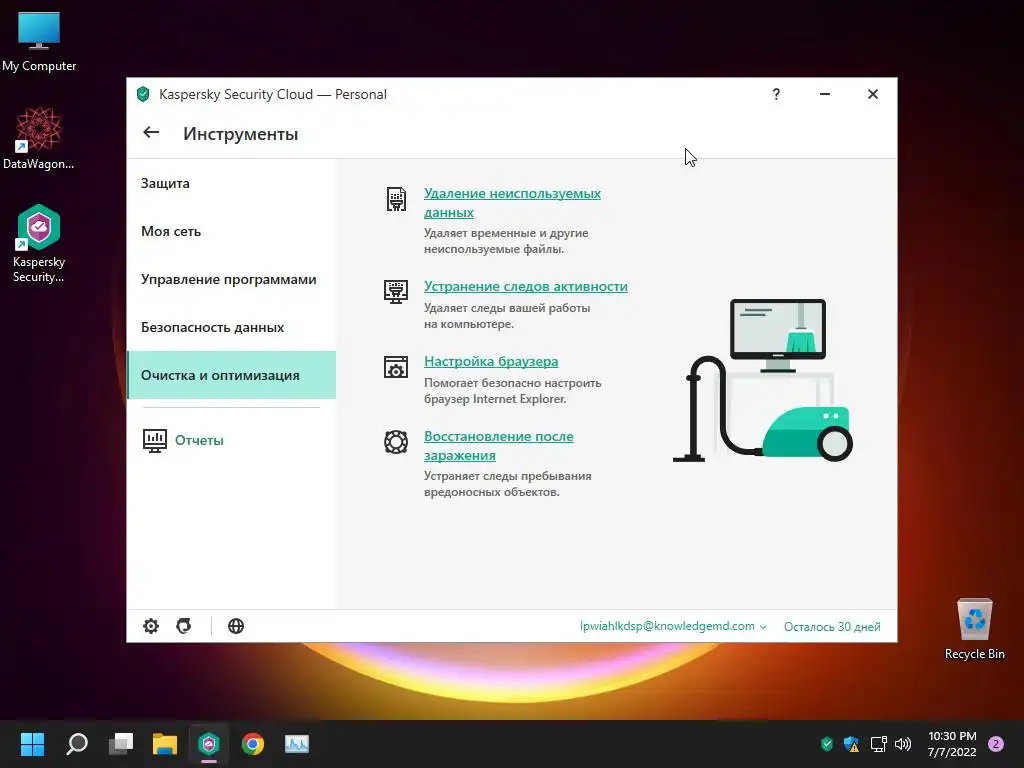
Task: Open the Recycle Bin on desktop
Action: coord(974,629)
